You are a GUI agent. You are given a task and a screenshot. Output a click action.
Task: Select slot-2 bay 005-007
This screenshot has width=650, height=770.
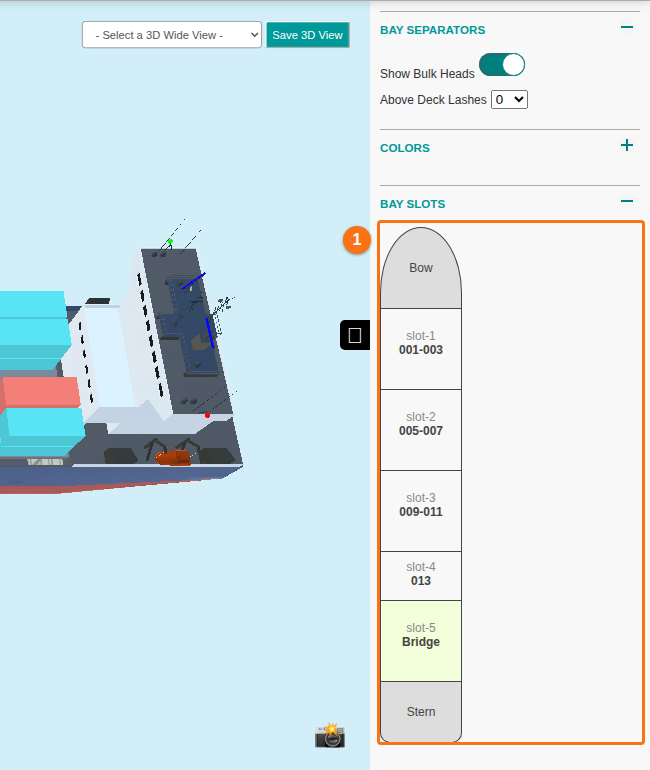[421, 430]
